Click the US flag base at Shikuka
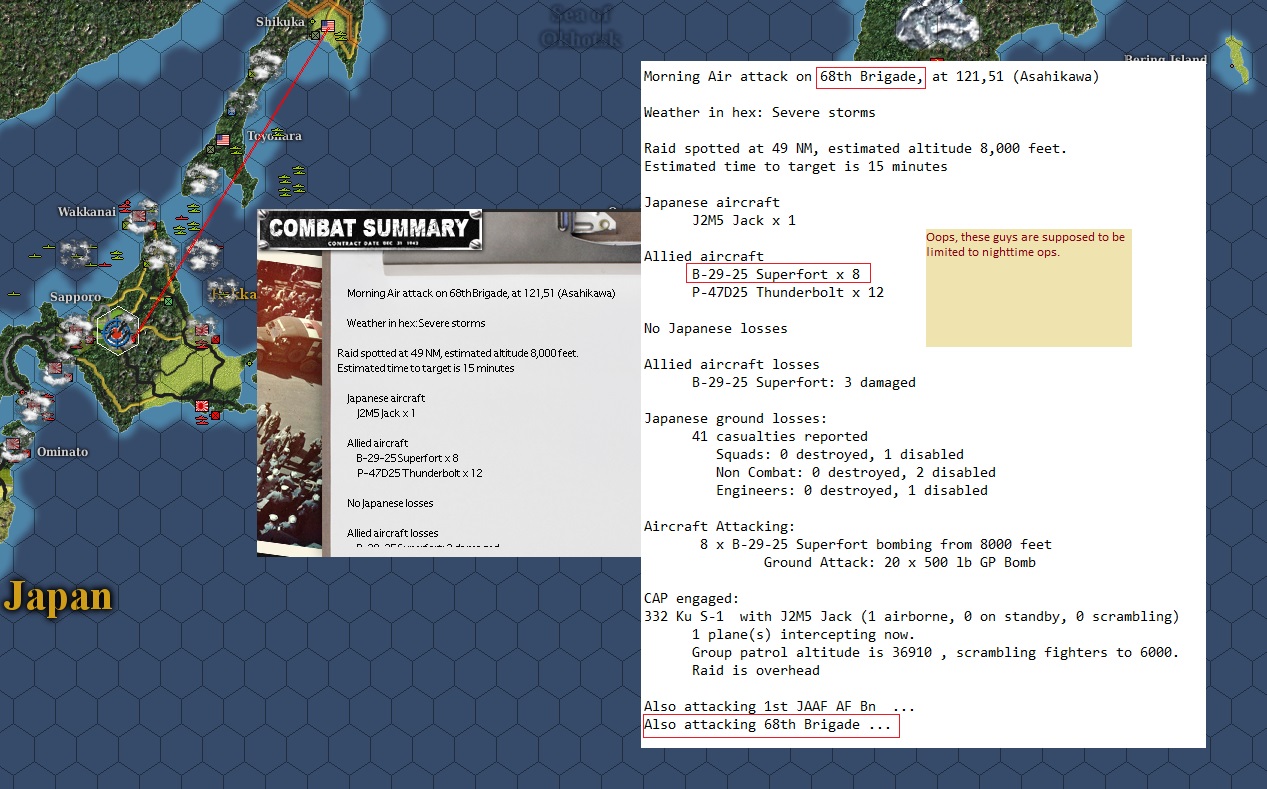Screen dimensions: 1267x789 pos(328,26)
